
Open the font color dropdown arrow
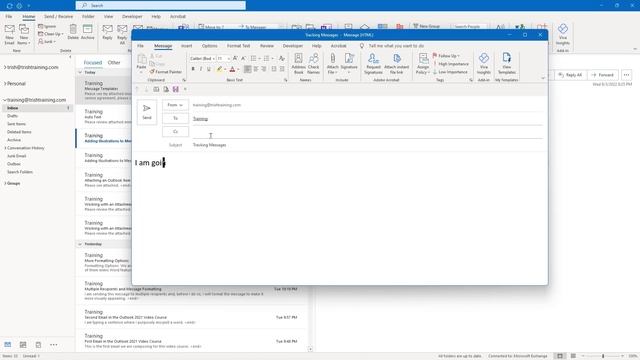coord(238,69)
